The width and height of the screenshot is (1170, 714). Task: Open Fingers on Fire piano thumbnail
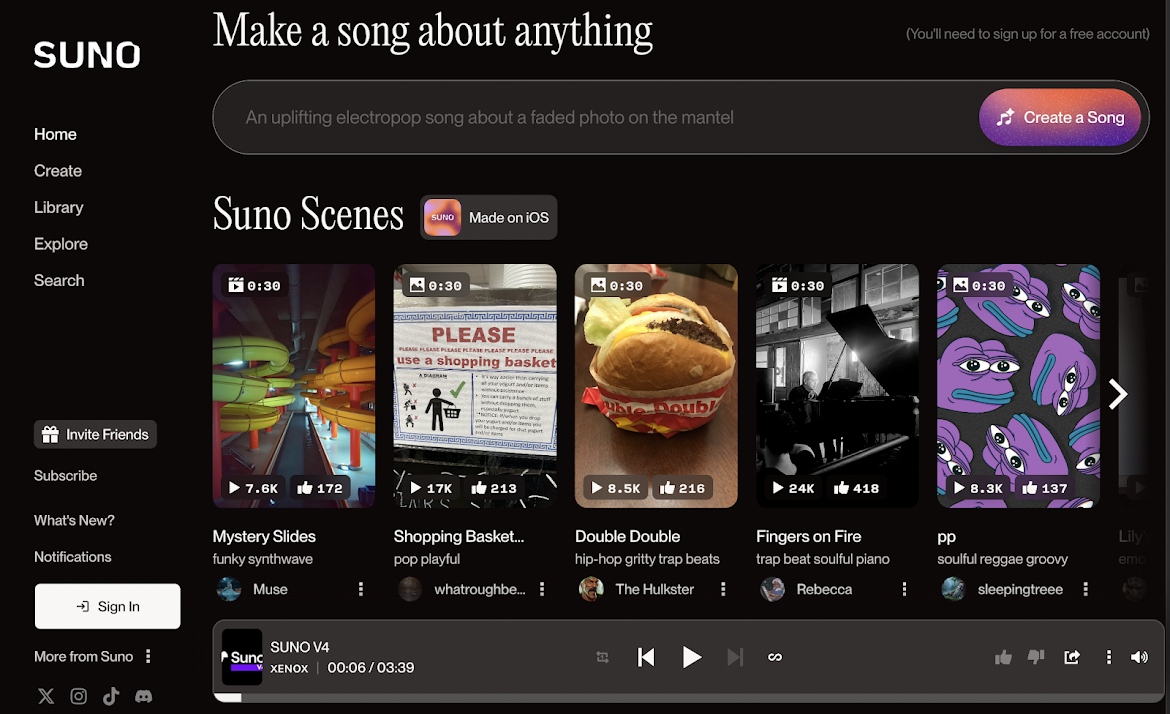click(x=837, y=386)
